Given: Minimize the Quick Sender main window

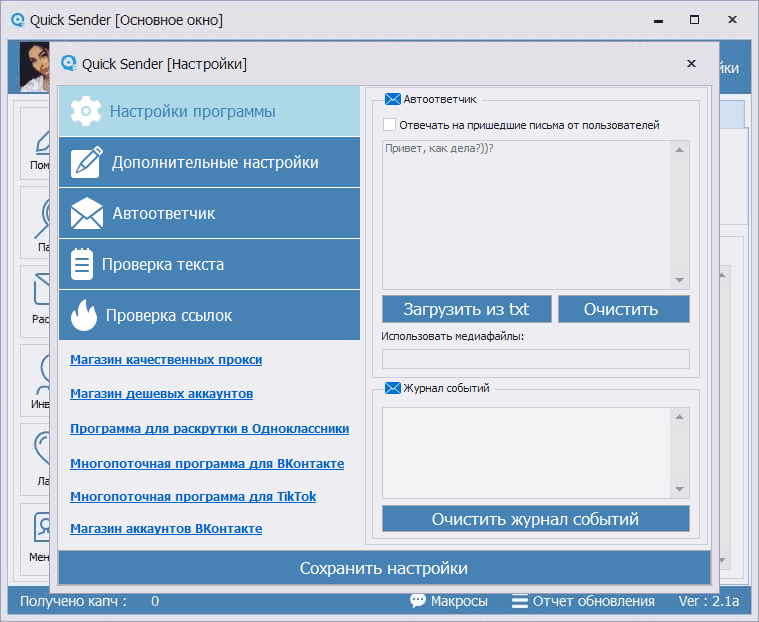Looking at the screenshot, I should coord(658,20).
